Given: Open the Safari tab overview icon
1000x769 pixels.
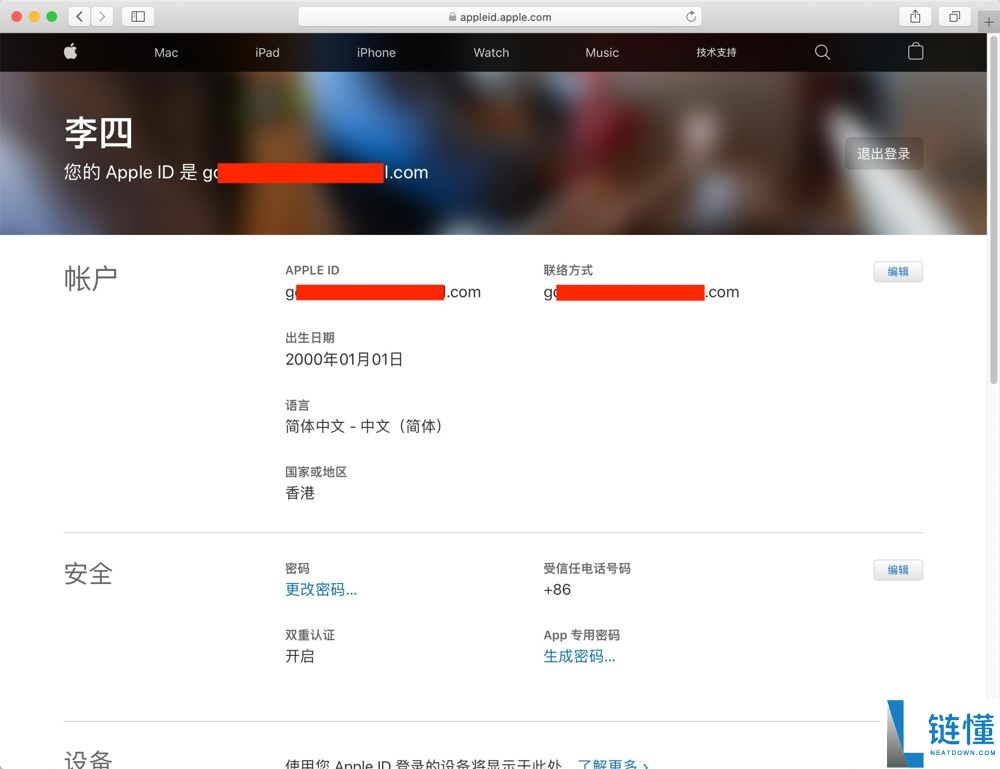Looking at the screenshot, I should 953,16.
